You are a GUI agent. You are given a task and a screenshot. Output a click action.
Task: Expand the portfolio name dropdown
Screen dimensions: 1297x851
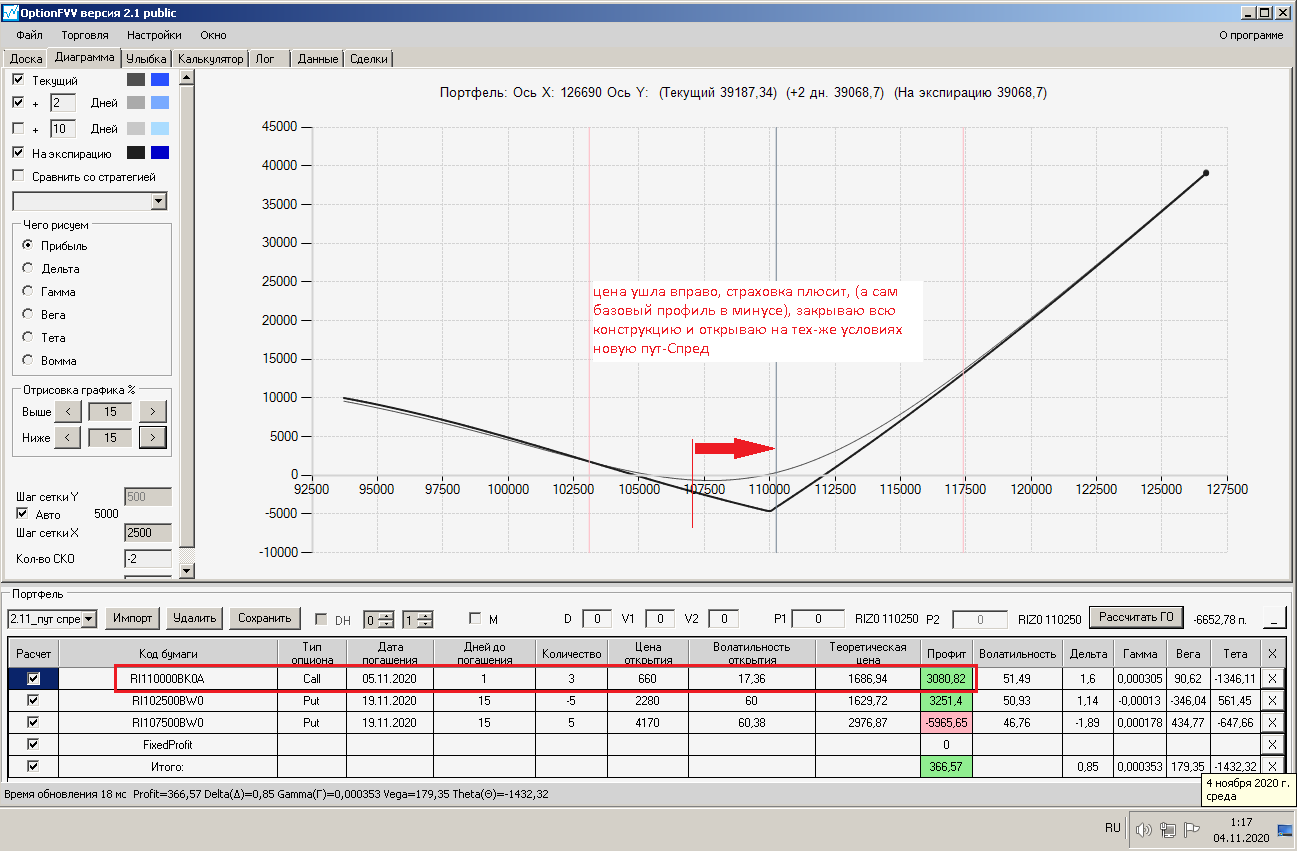[89, 619]
